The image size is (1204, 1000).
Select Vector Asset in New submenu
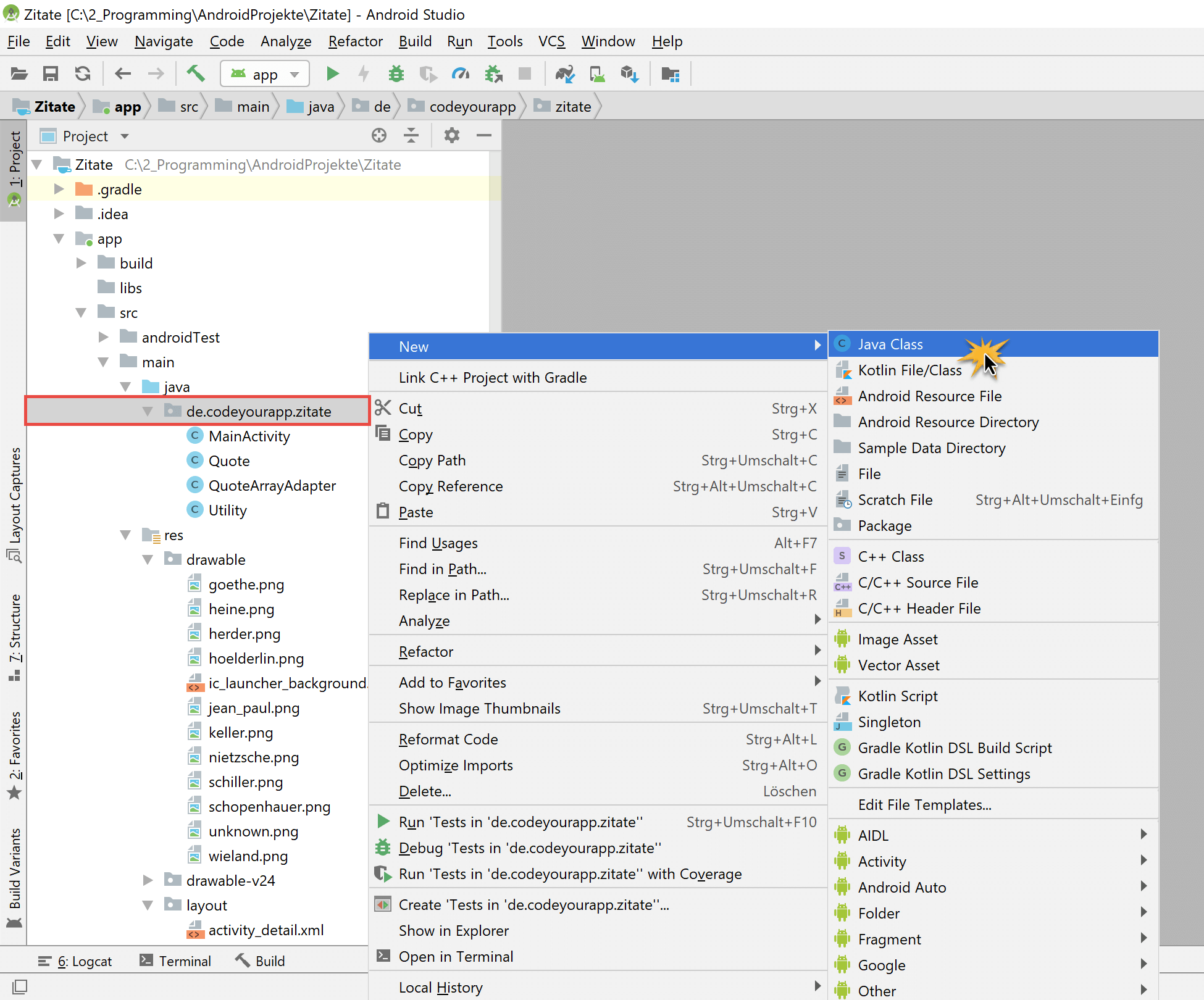pyautogui.click(x=993, y=665)
